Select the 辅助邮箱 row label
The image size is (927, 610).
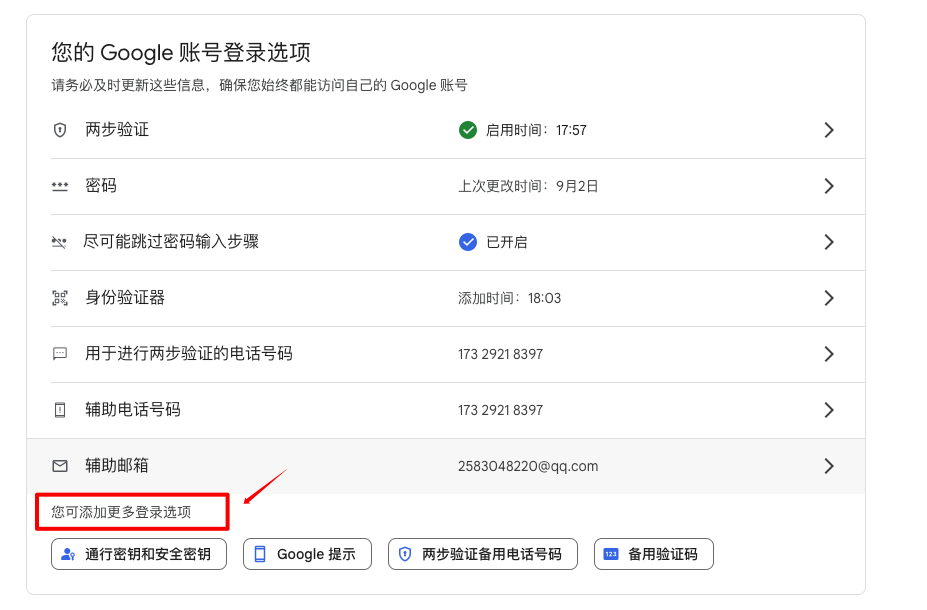(x=117, y=466)
